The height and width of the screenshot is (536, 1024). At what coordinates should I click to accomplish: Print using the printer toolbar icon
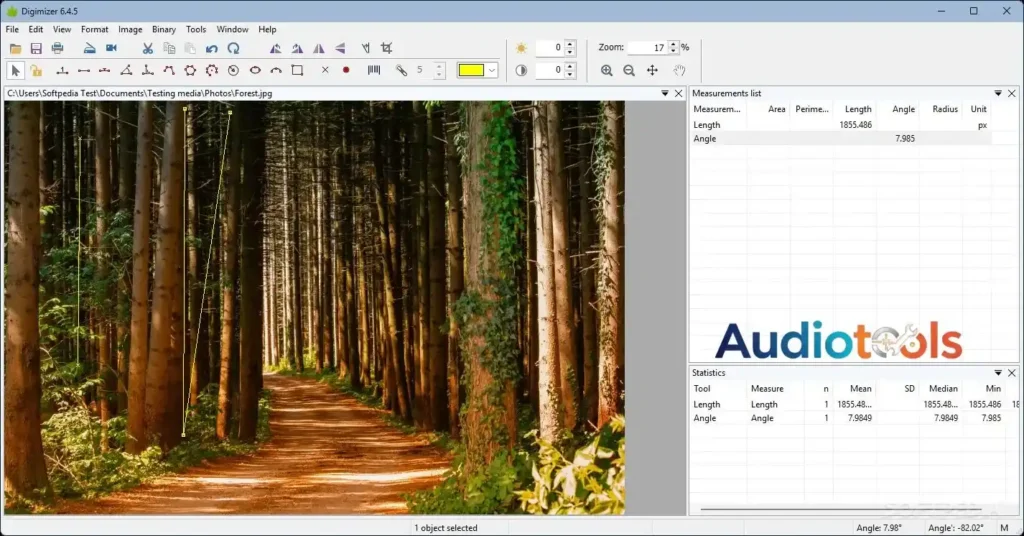tap(57, 48)
